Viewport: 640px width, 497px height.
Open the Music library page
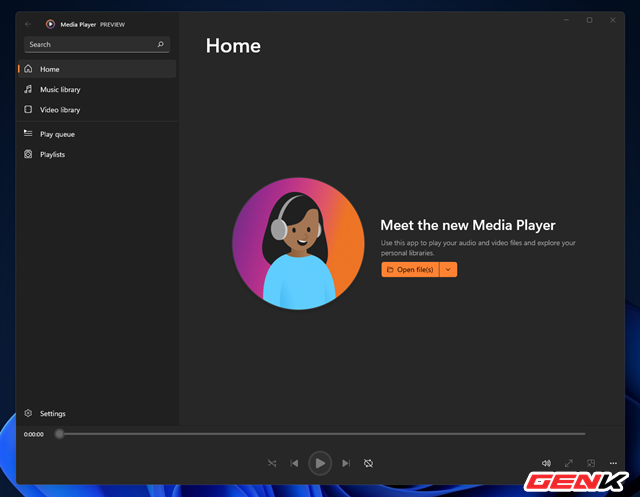pyautogui.click(x=97, y=89)
